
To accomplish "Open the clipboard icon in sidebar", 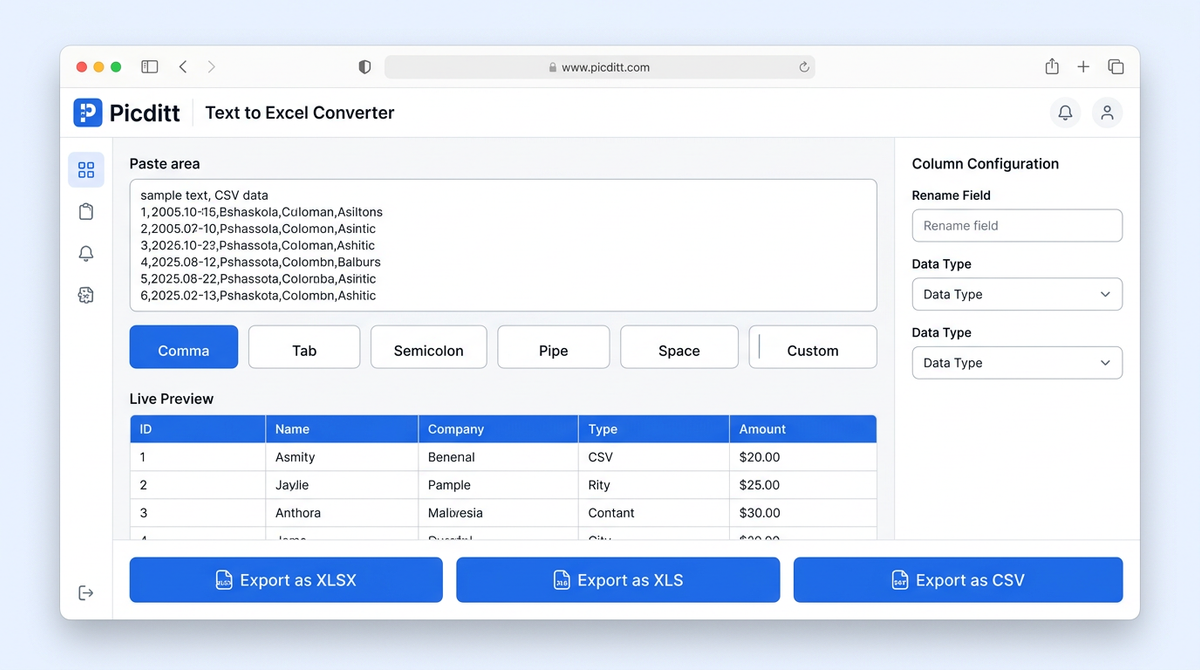I will [86, 212].
